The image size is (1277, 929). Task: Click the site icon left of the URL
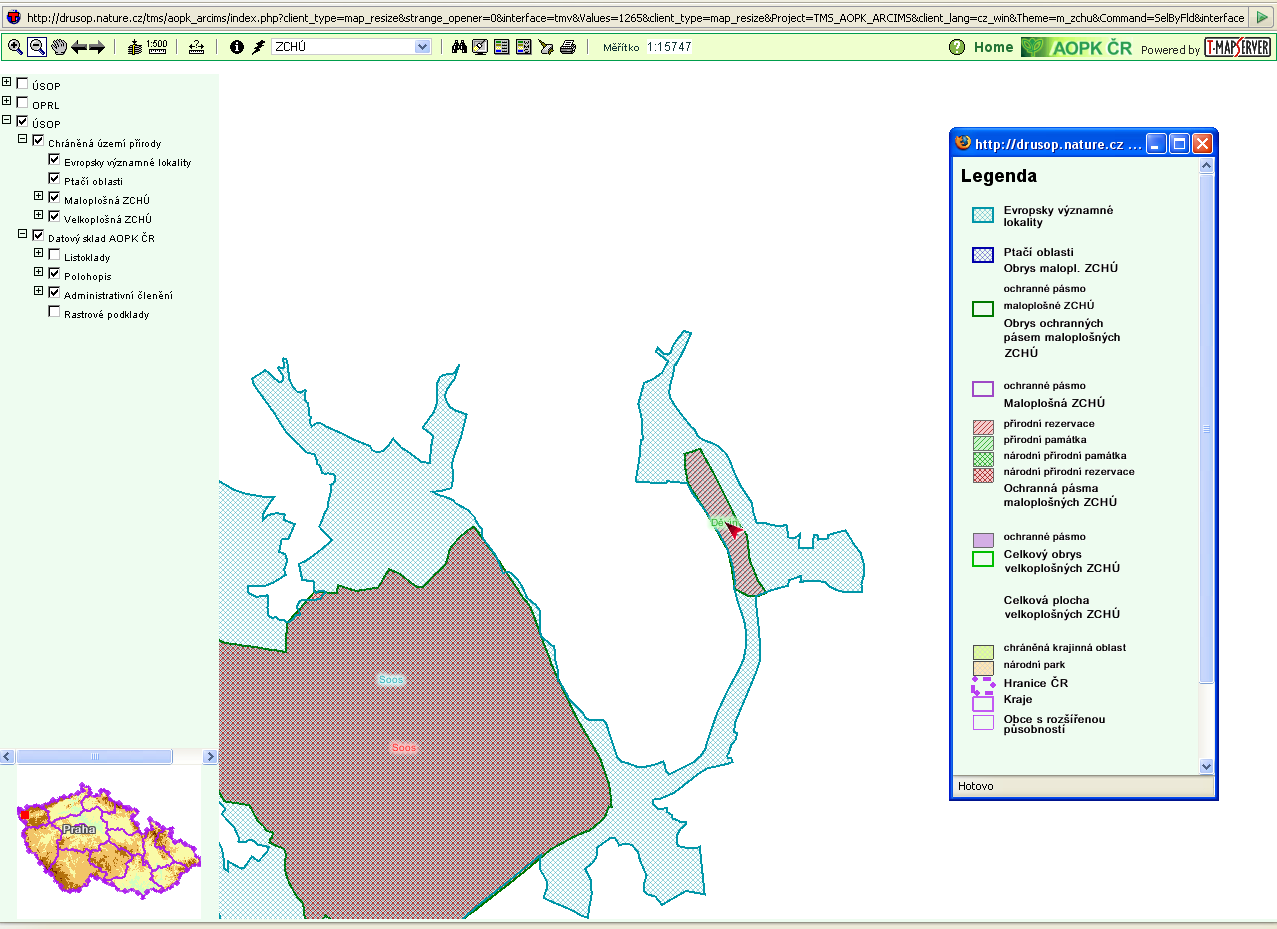point(14,17)
